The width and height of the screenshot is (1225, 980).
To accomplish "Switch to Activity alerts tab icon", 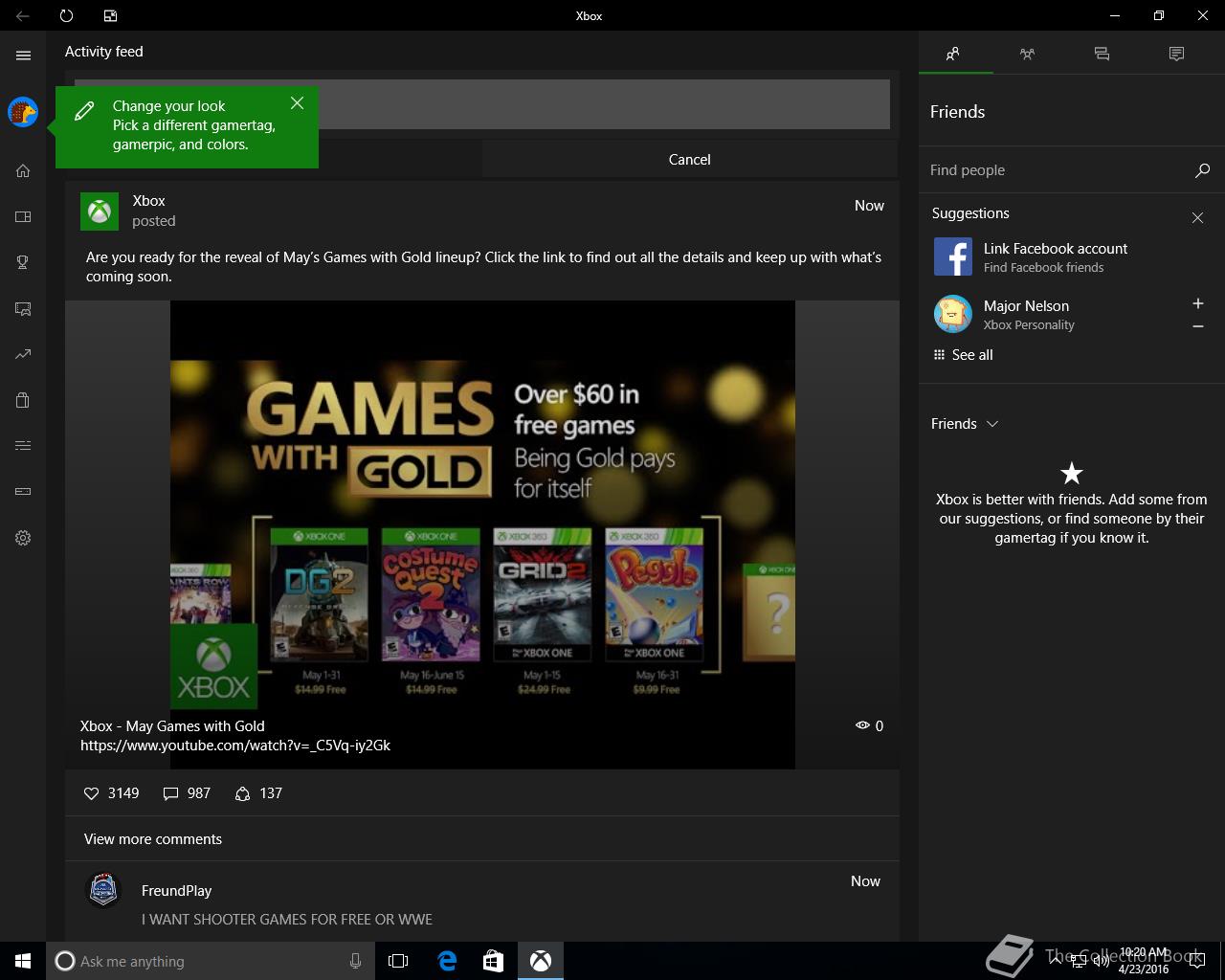I will click(1176, 54).
